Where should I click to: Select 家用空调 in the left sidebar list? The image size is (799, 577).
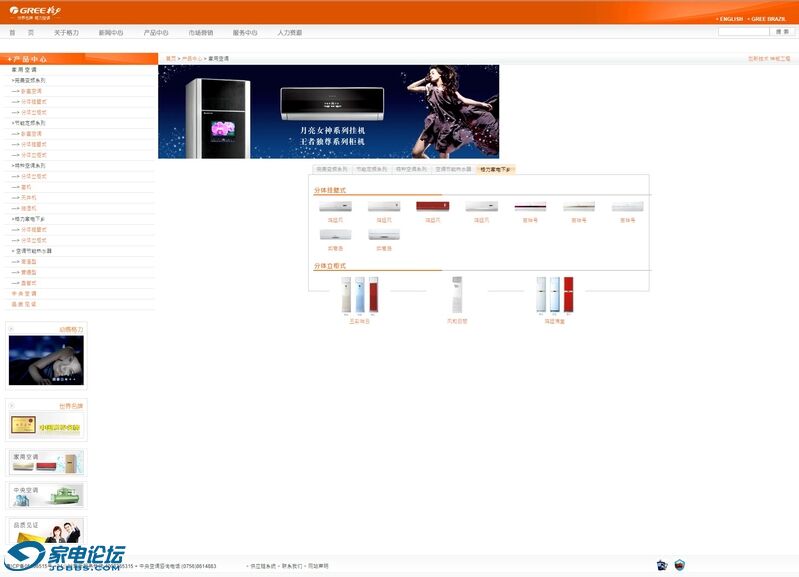click(24, 70)
